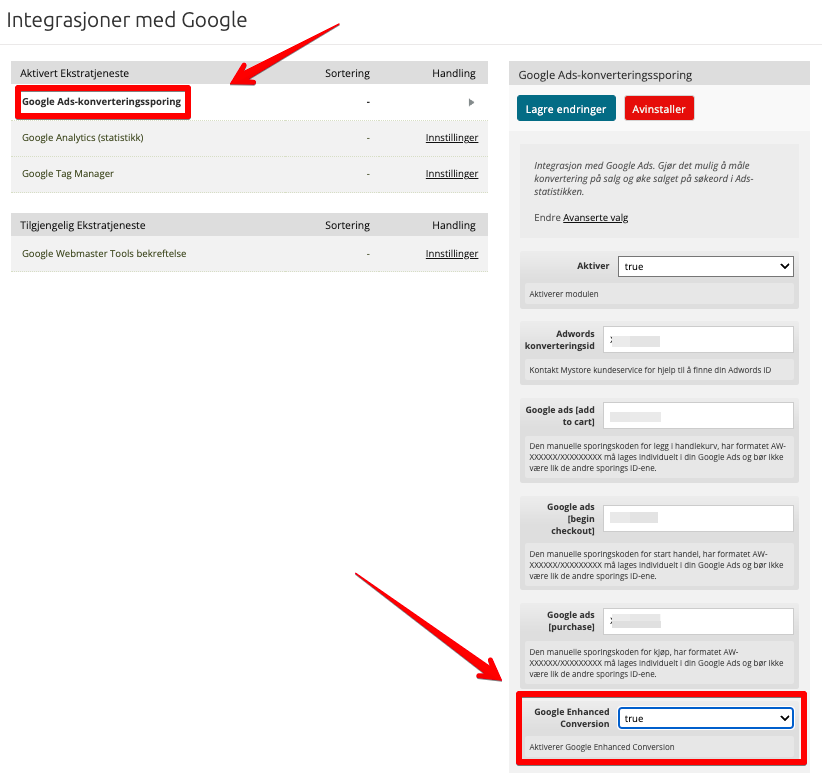The image size is (822, 773).
Task: Click the Aktivert Ekstratjeneste column header
Action: click(x=74, y=73)
